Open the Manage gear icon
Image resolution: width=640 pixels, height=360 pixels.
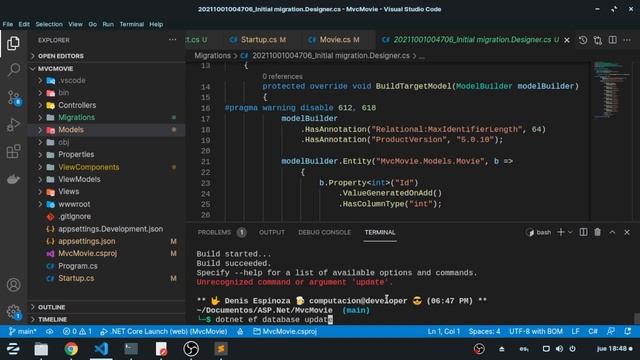[x=13, y=312]
